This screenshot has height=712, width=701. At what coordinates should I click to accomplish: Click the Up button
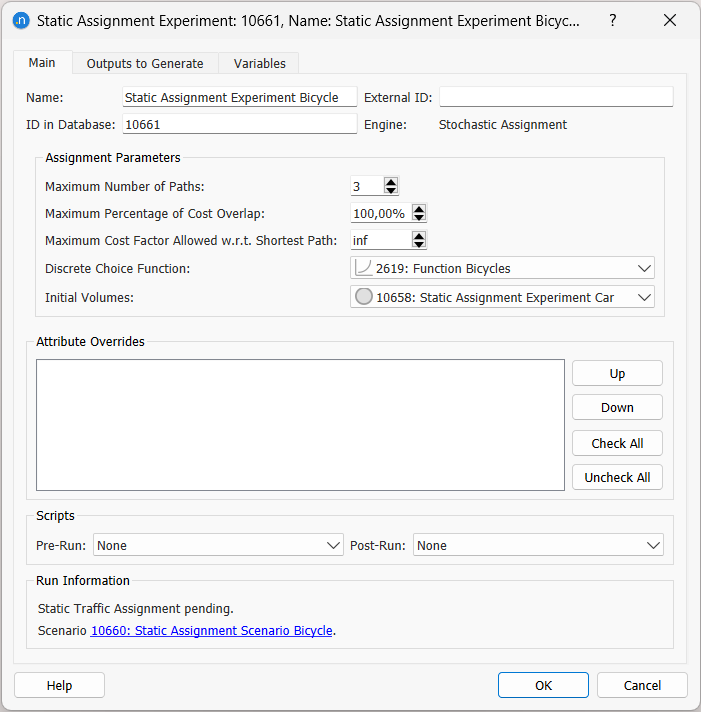[x=617, y=373]
